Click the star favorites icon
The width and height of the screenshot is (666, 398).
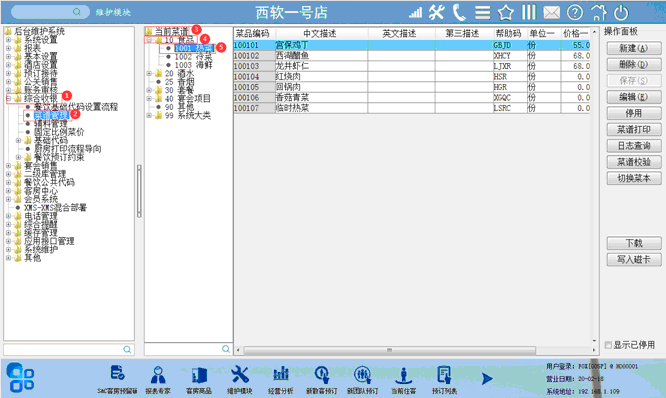(505, 12)
